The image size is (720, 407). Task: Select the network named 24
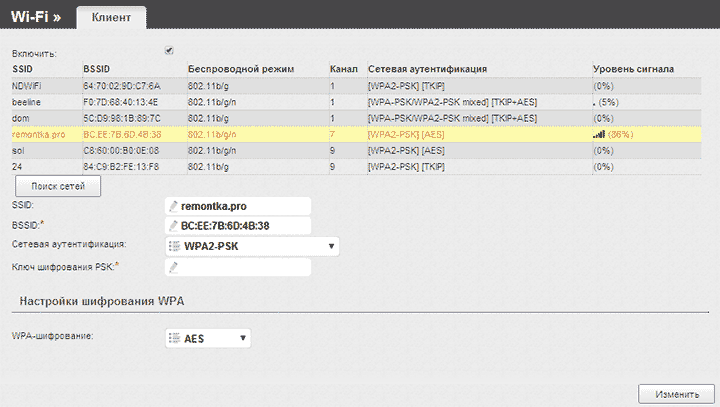(x=17, y=166)
